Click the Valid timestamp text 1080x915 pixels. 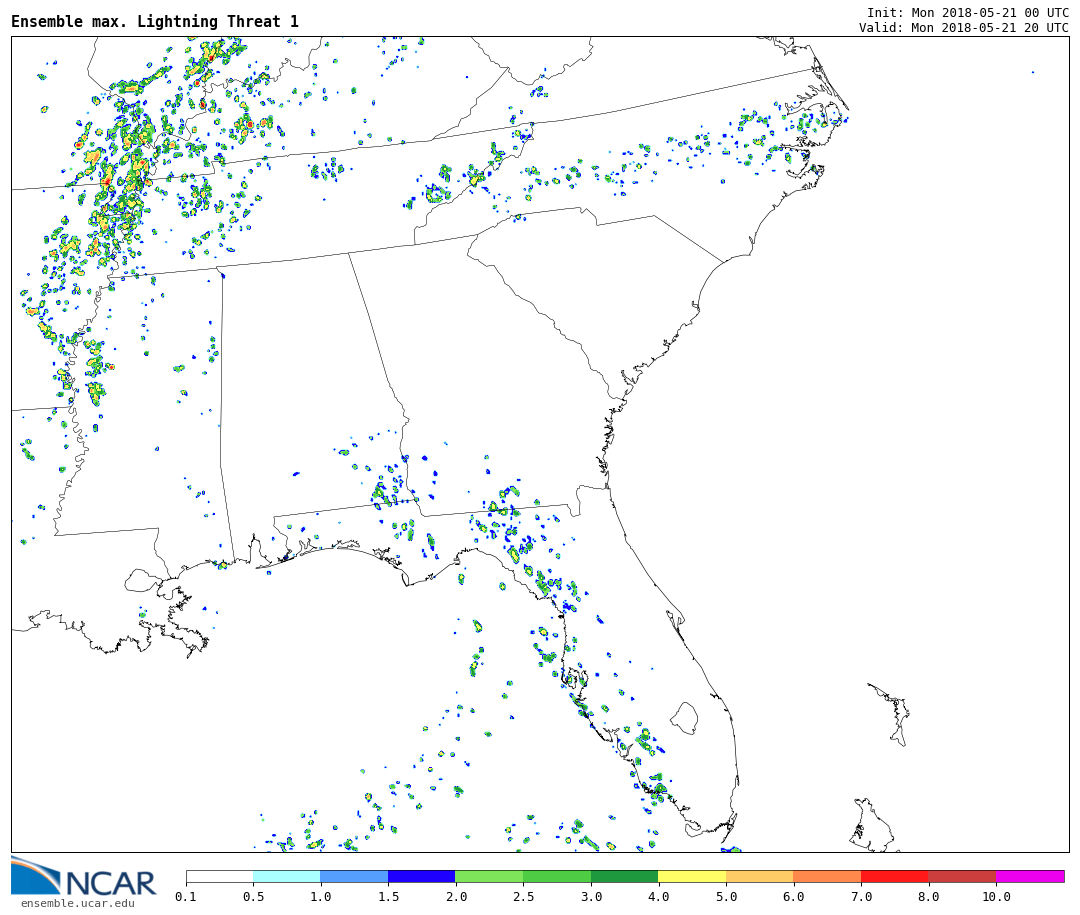[x=963, y=28]
